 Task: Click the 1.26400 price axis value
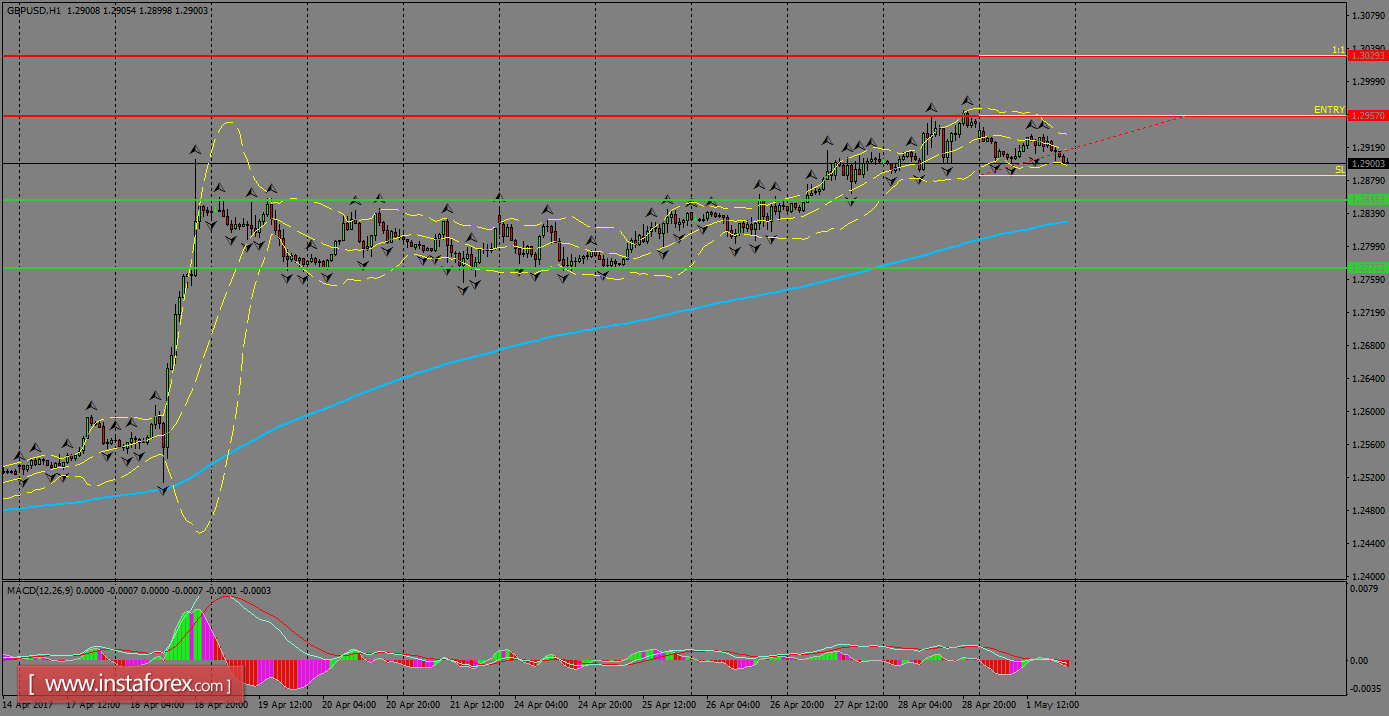1367,379
